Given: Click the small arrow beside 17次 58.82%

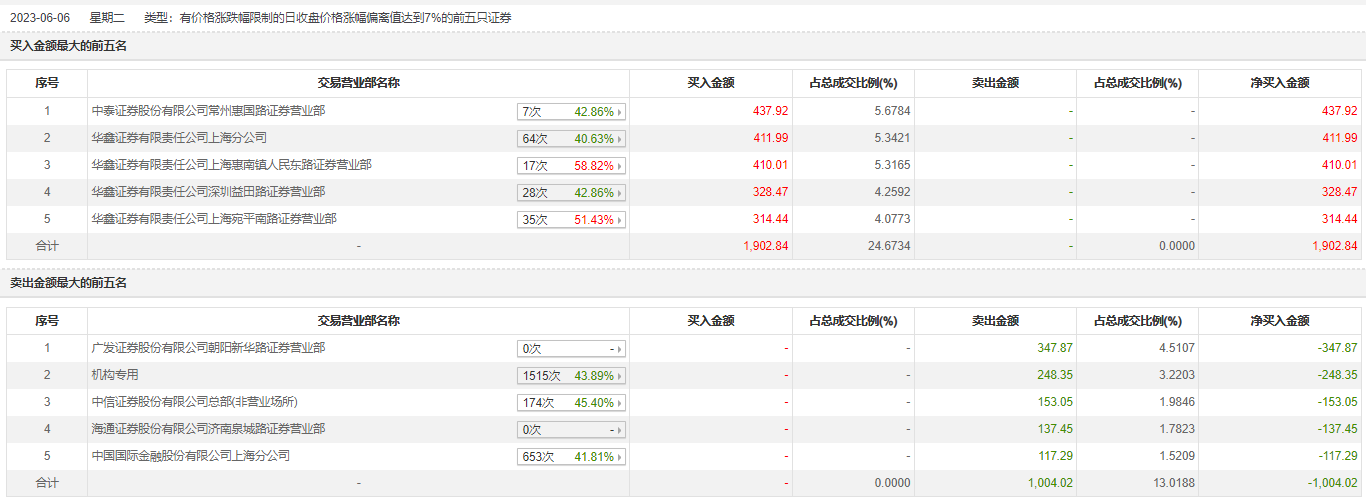Looking at the screenshot, I should [x=620, y=166].
